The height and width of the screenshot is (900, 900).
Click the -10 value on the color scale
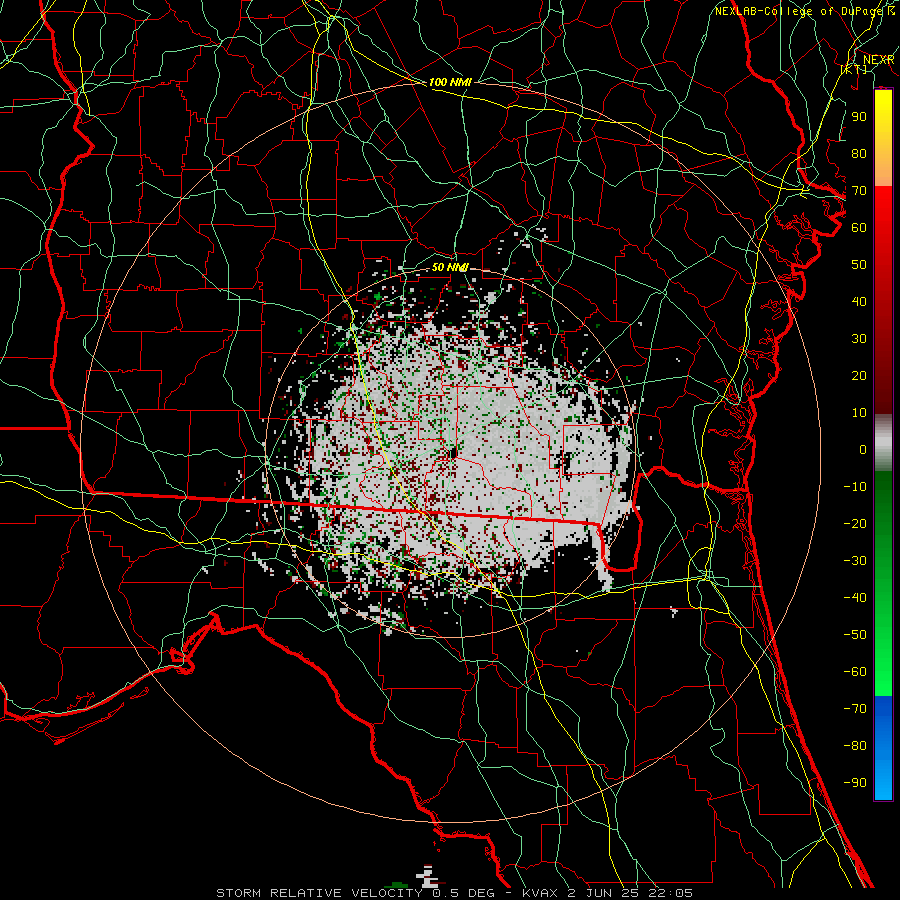[855, 487]
